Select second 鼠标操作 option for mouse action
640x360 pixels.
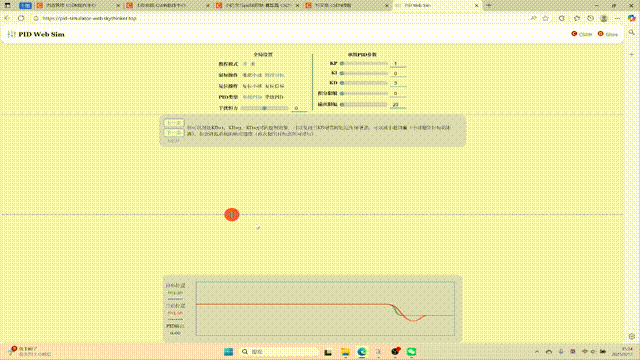(x=274, y=75)
